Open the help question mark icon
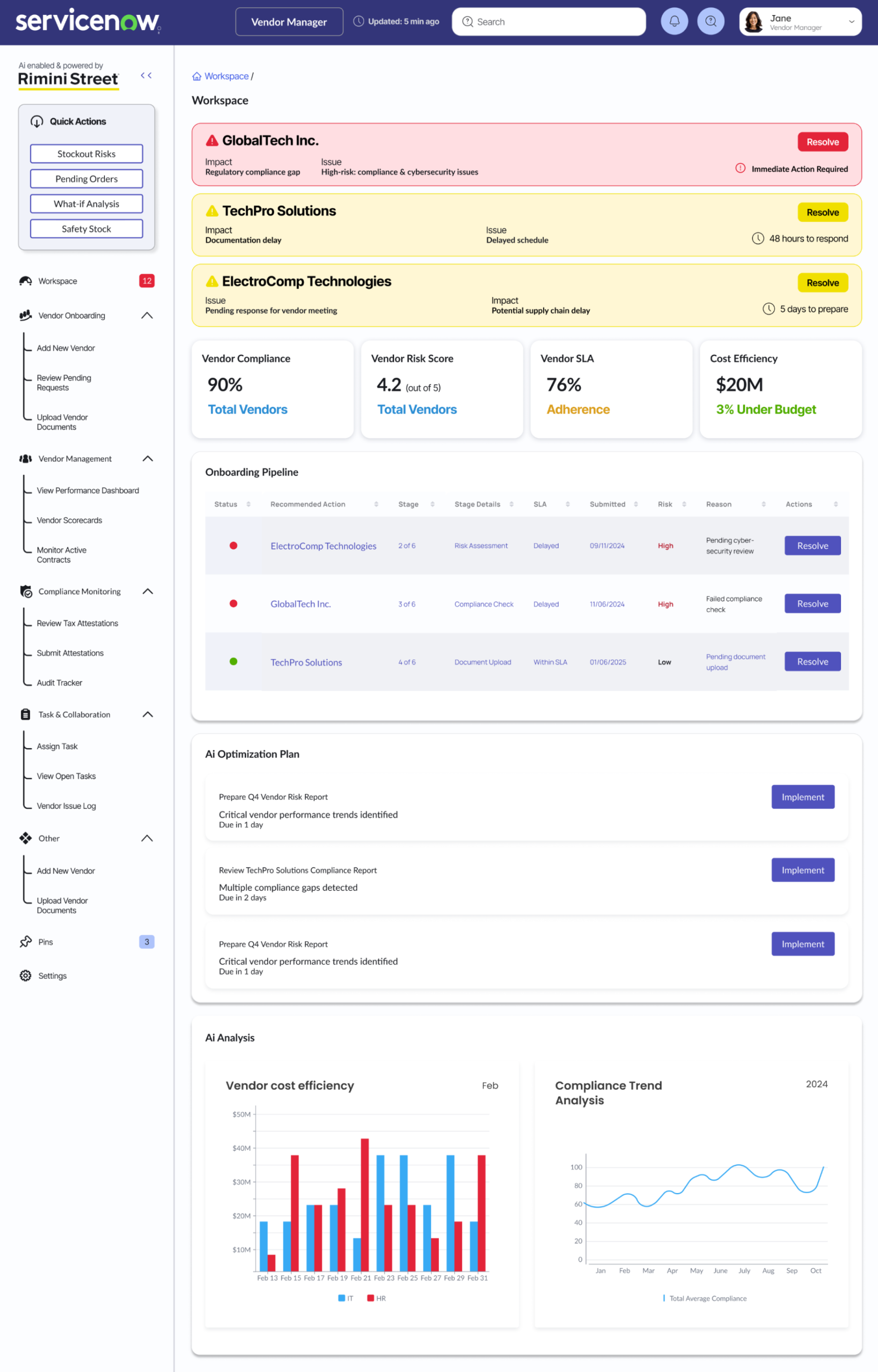Viewport: 878px width, 1372px height. tap(710, 21)
